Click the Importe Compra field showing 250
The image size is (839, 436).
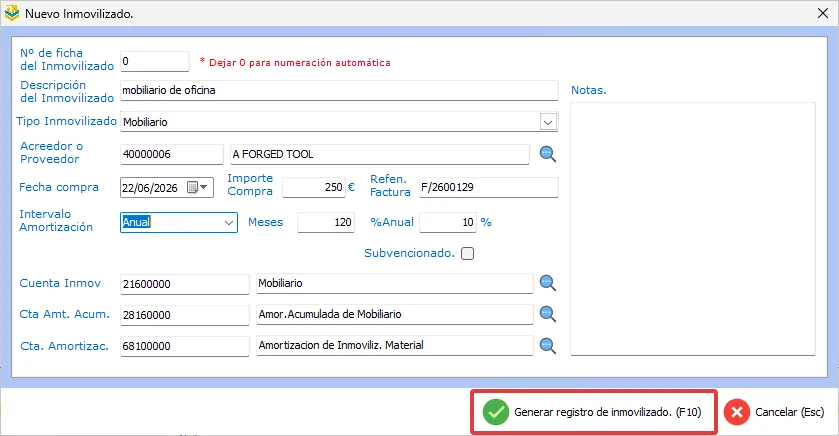click(x=314, y=187)
